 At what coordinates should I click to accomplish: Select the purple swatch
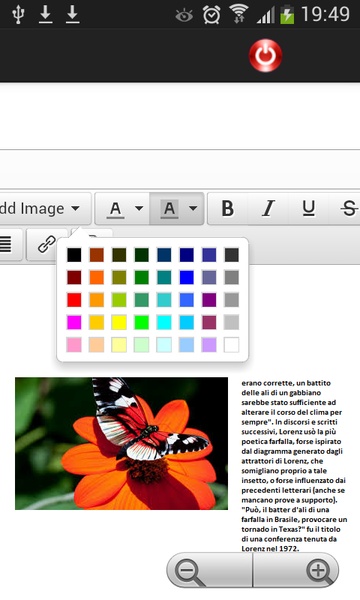[x=209, y=300]
